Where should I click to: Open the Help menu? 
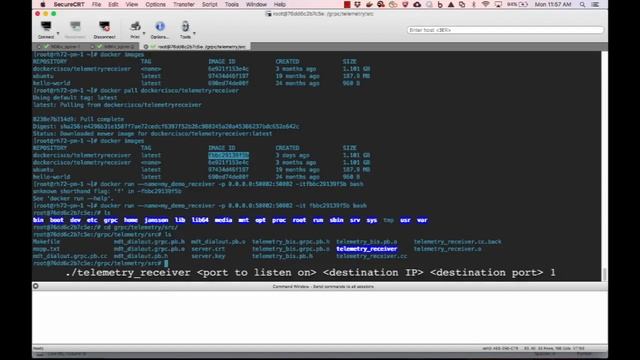tap(280, 4)
